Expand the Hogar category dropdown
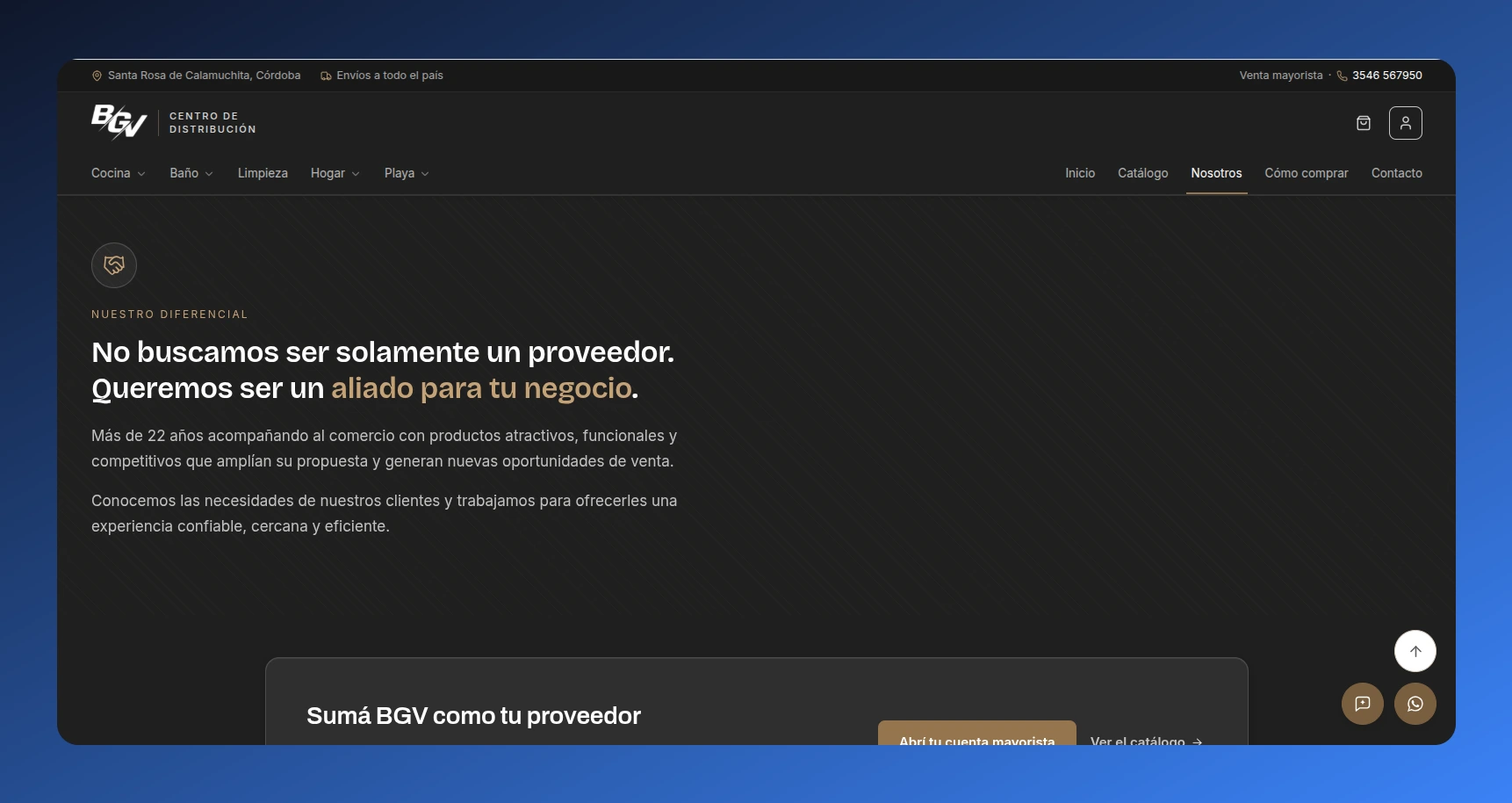 click(335, 173)
